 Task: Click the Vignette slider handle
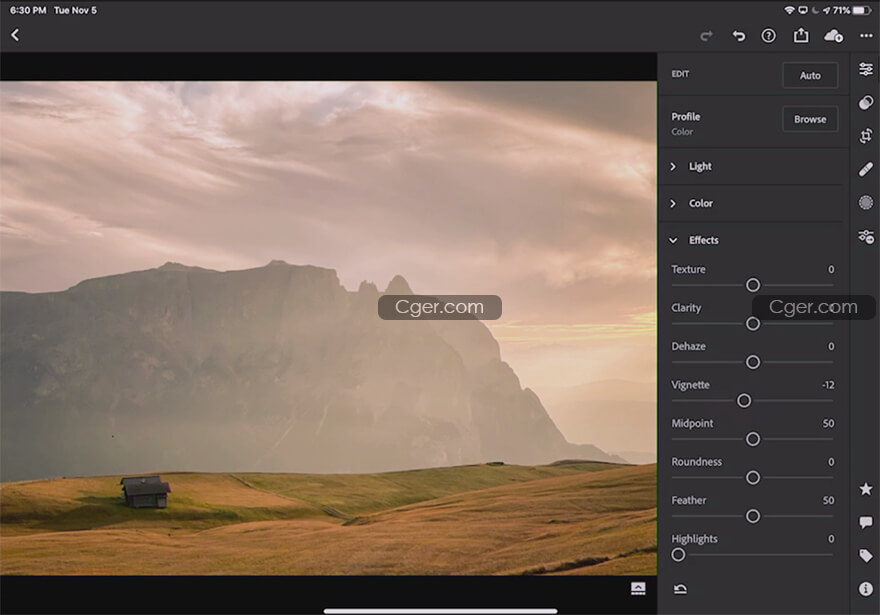tap(744, 401)
